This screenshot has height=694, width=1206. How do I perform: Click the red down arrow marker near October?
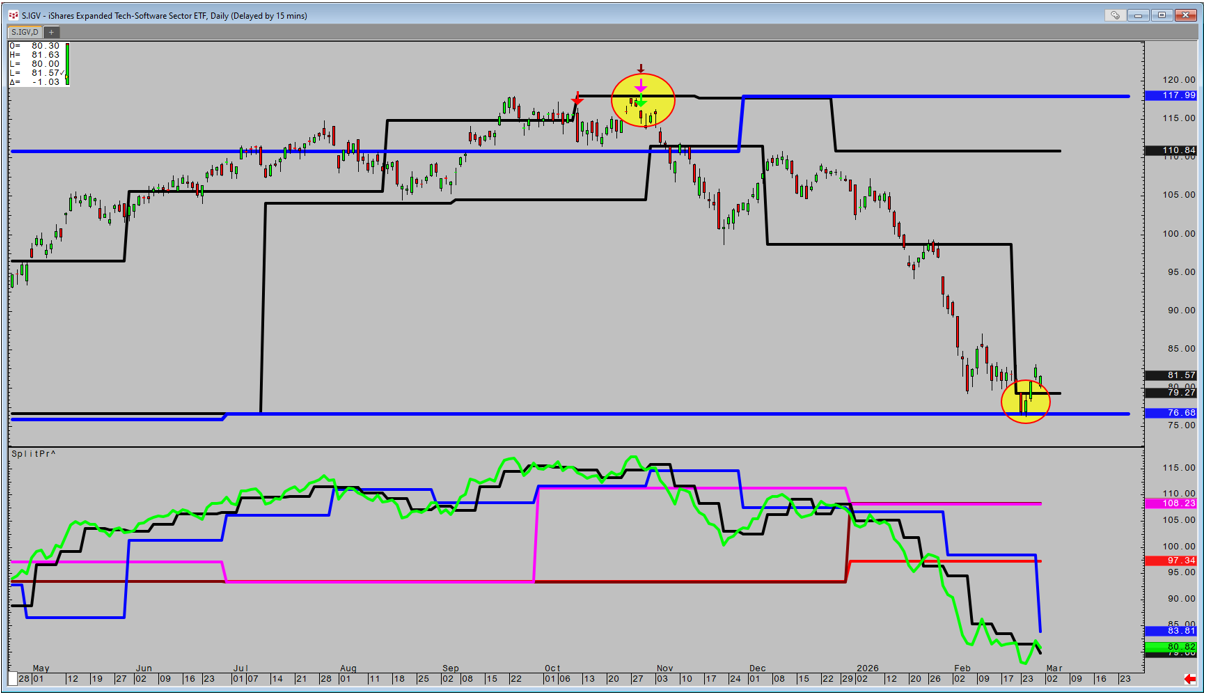tap(577, 100)
